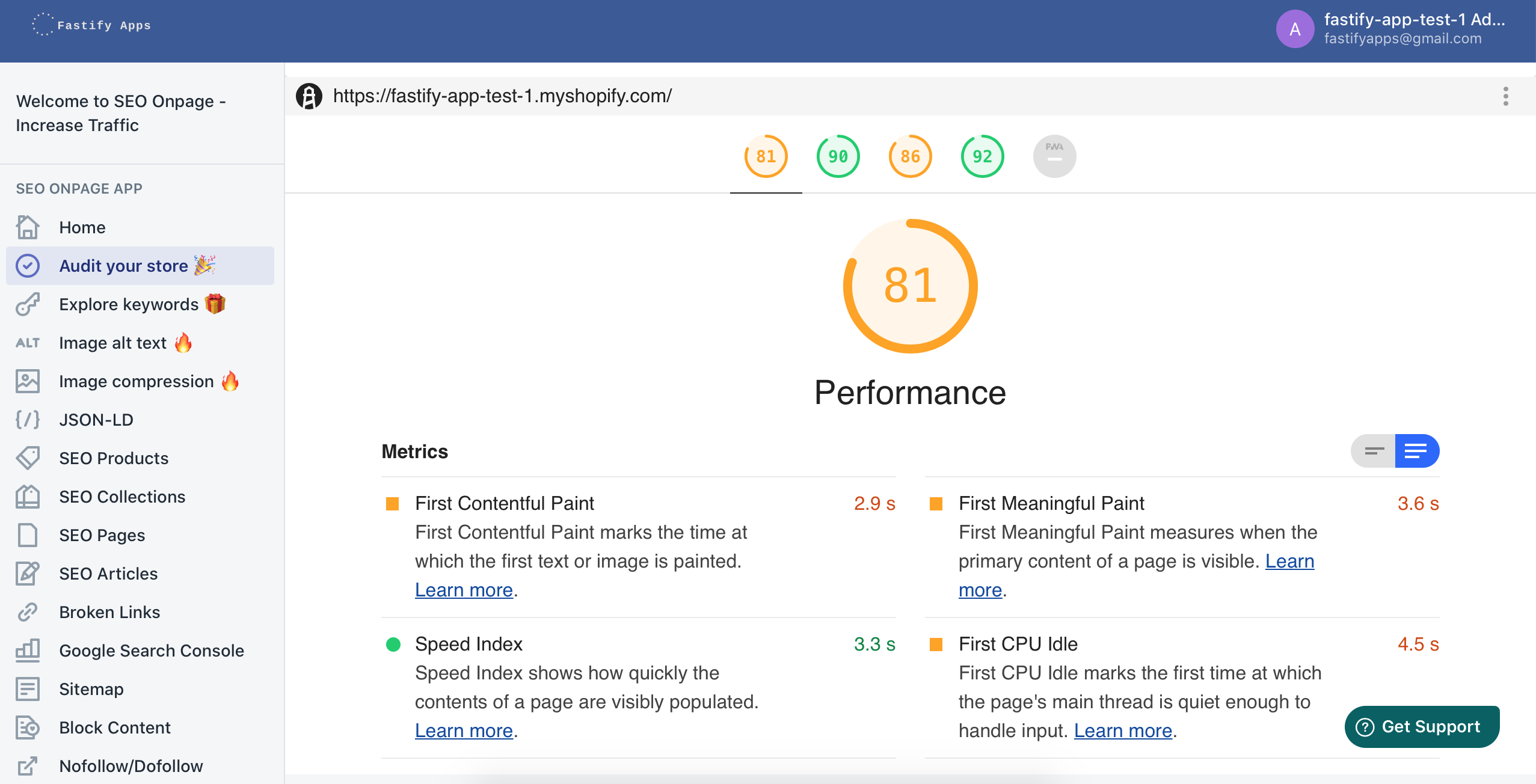This screenshot has width=1536, height=784.
Task: Switch metrics to compact view toggle
Action: tap(1374, 451)
